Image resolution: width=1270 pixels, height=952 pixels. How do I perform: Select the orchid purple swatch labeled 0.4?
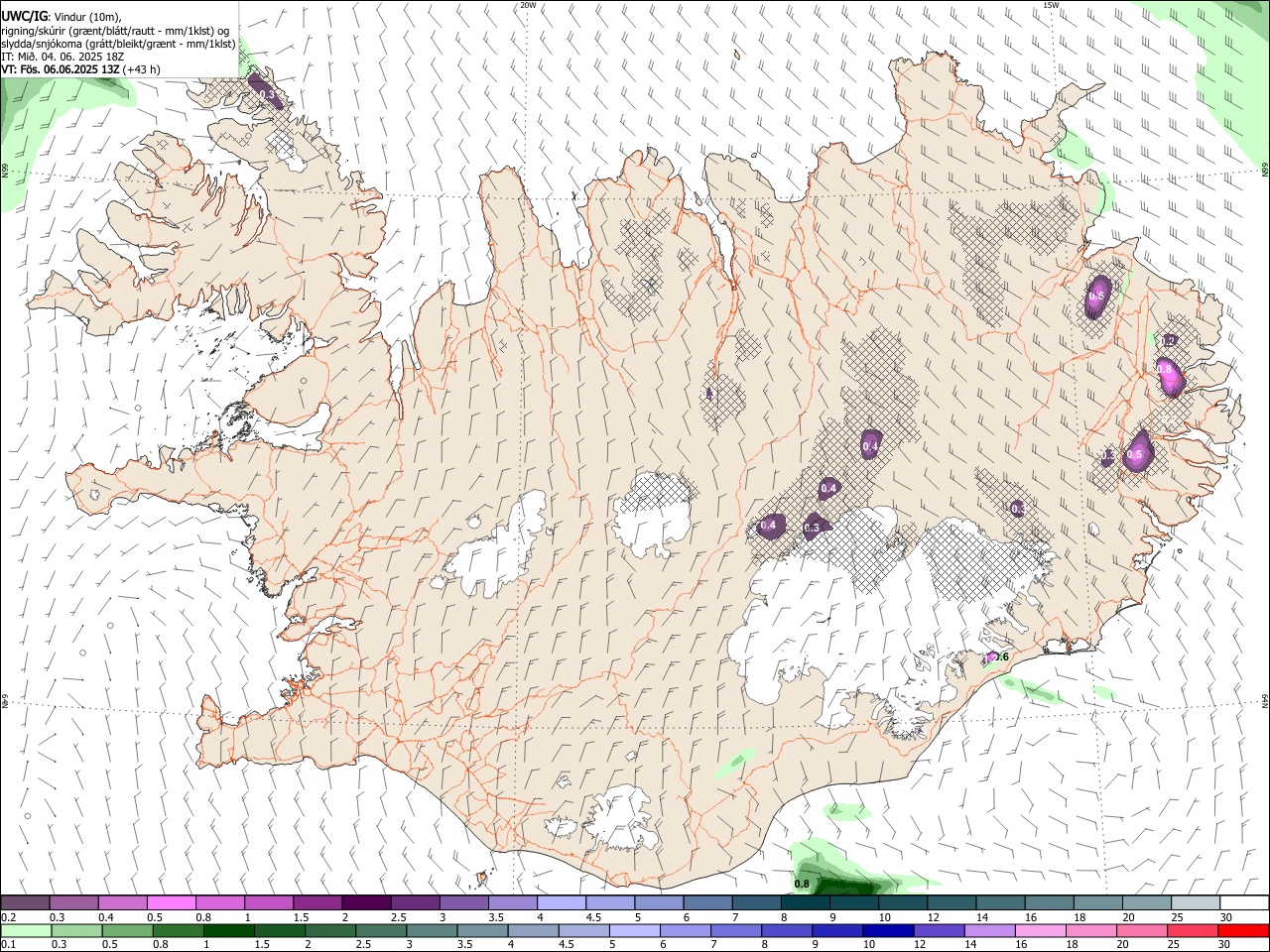tap(122, 902)
